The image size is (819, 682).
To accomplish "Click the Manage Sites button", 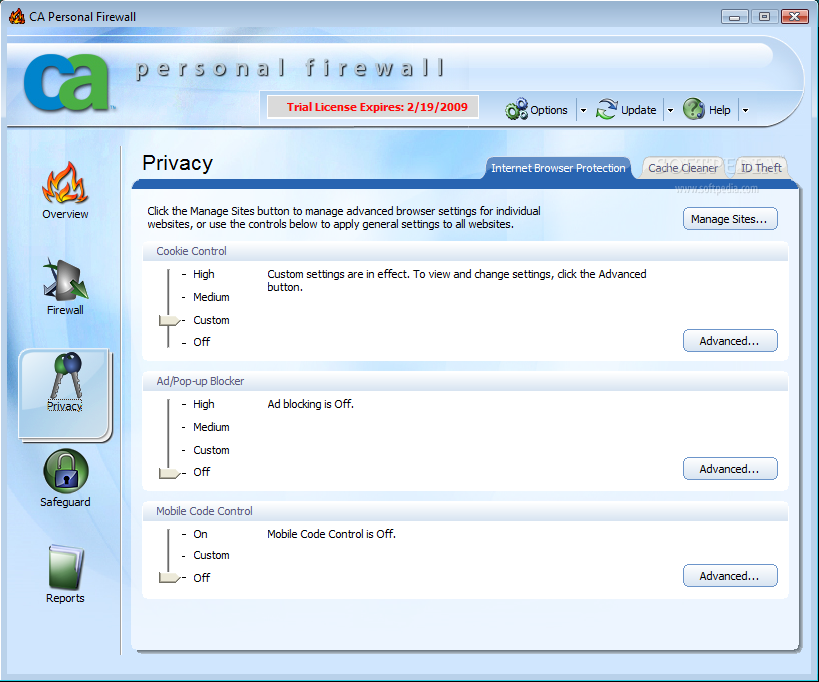I will tap(730, 219).
